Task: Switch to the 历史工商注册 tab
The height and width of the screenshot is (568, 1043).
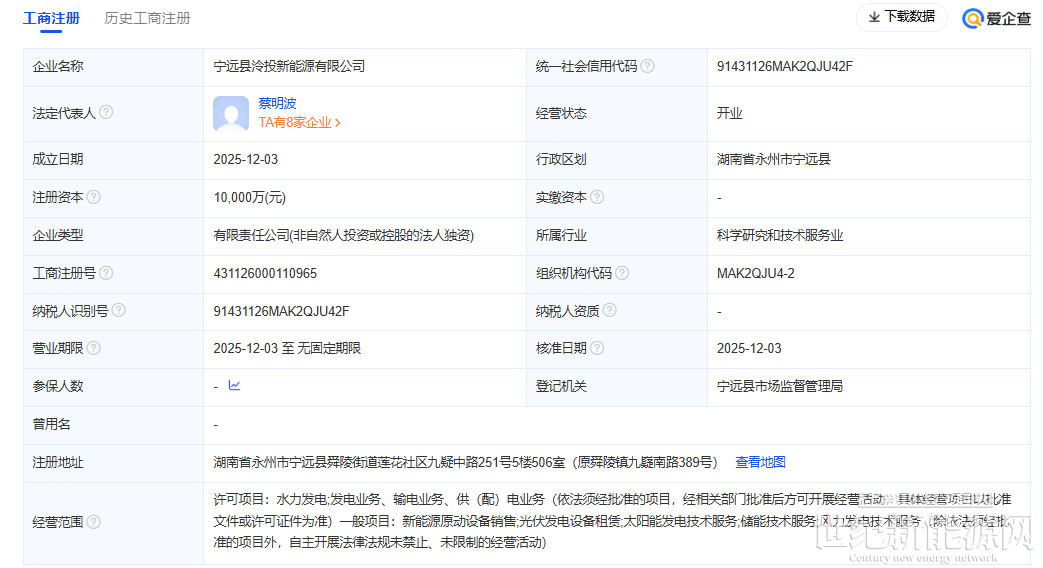Action: (x=147, y=18)
